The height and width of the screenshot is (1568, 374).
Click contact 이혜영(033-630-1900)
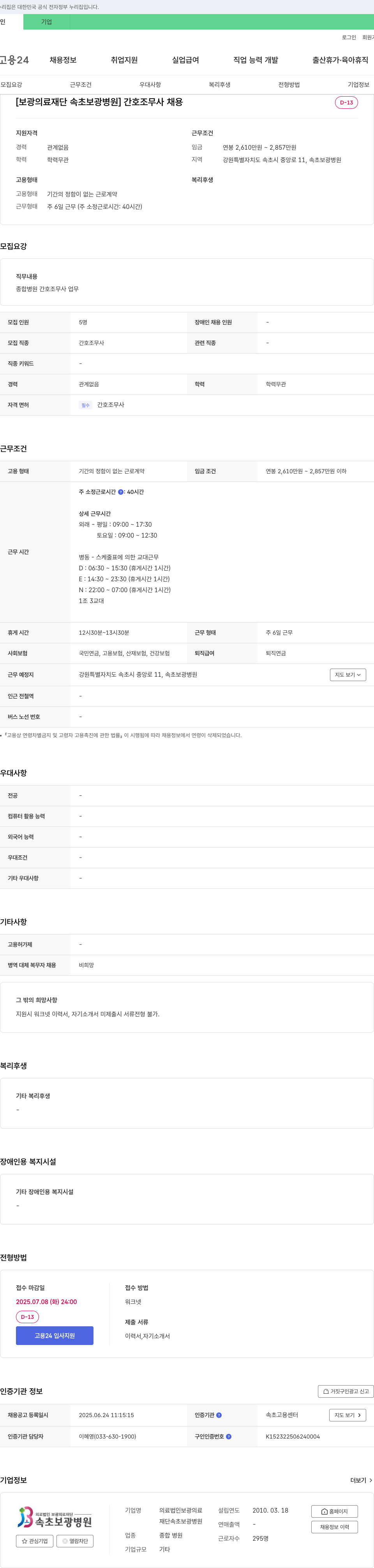point(107,1436)
